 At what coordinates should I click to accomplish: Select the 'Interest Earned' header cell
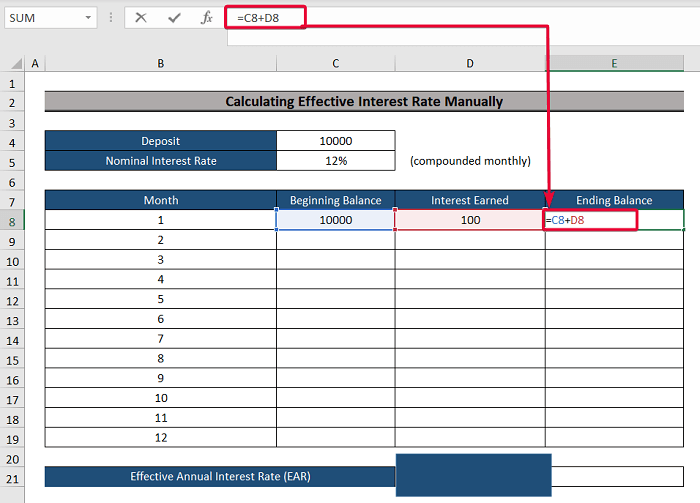click(x=470, y=200)
